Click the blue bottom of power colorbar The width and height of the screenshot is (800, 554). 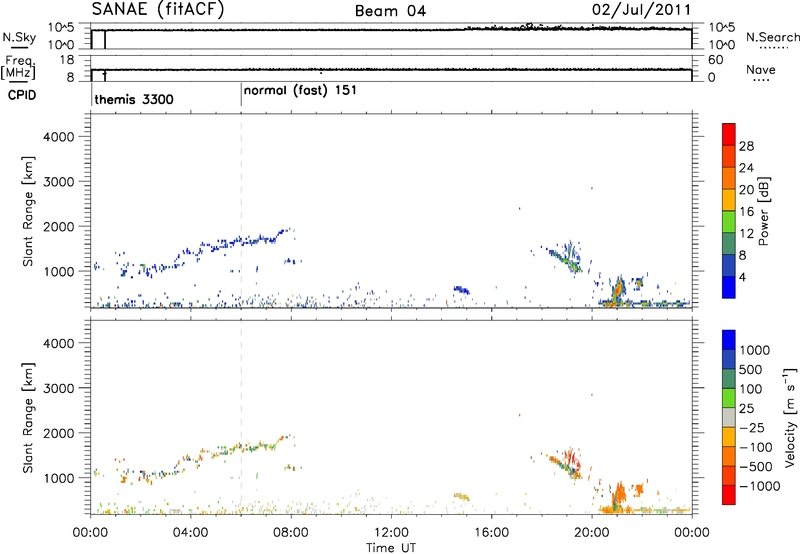point(729,287)
